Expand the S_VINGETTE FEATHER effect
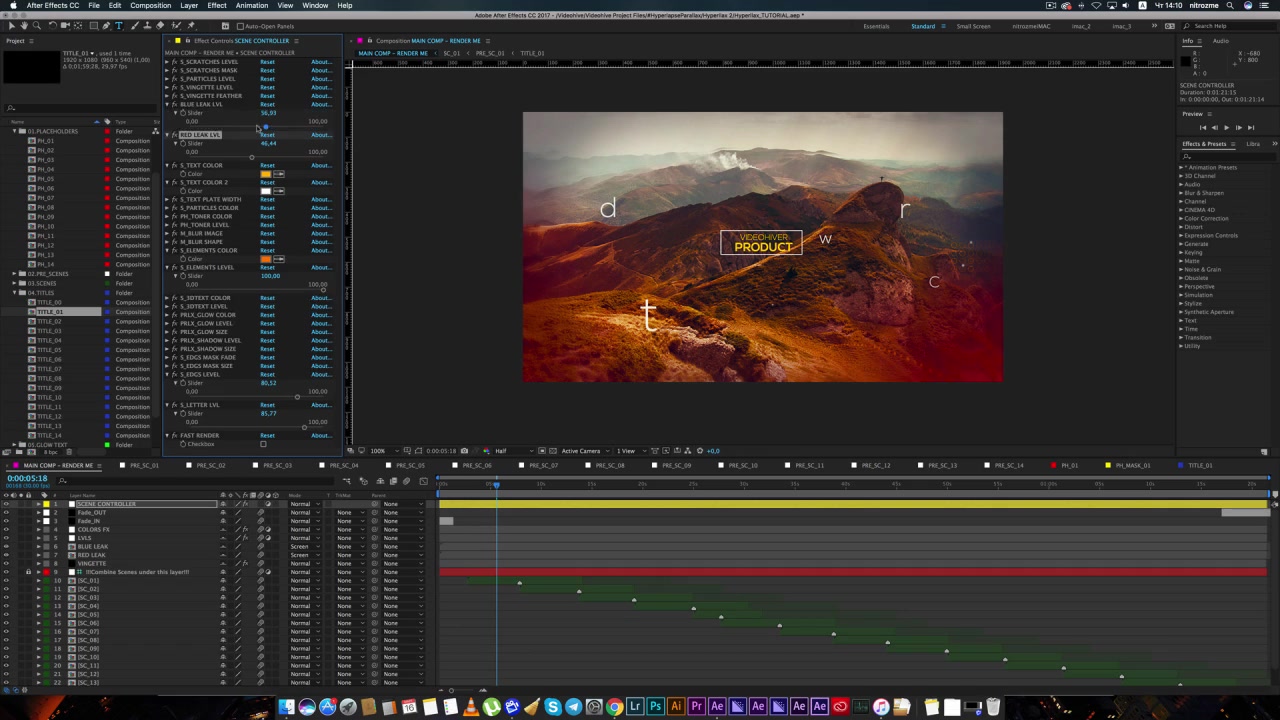1280x720 pixels. tap(167, 96)
